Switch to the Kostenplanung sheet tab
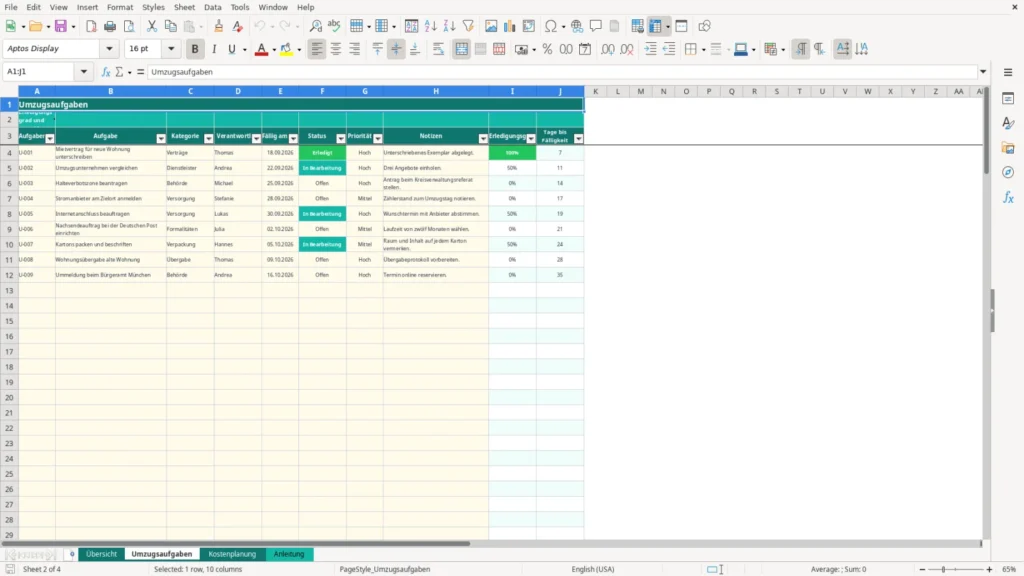 pos(232,554)
